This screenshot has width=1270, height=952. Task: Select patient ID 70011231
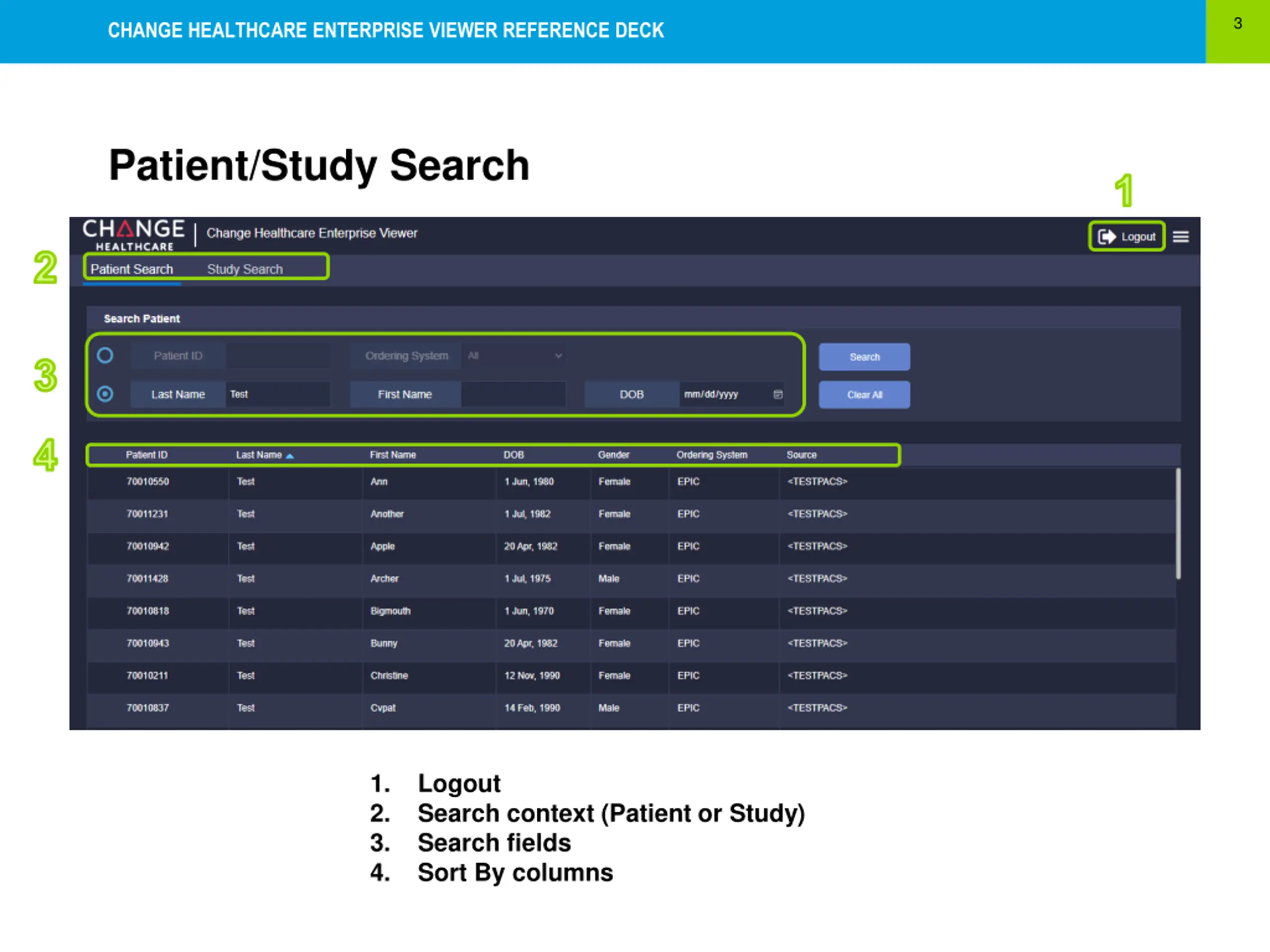coord(147,514)
